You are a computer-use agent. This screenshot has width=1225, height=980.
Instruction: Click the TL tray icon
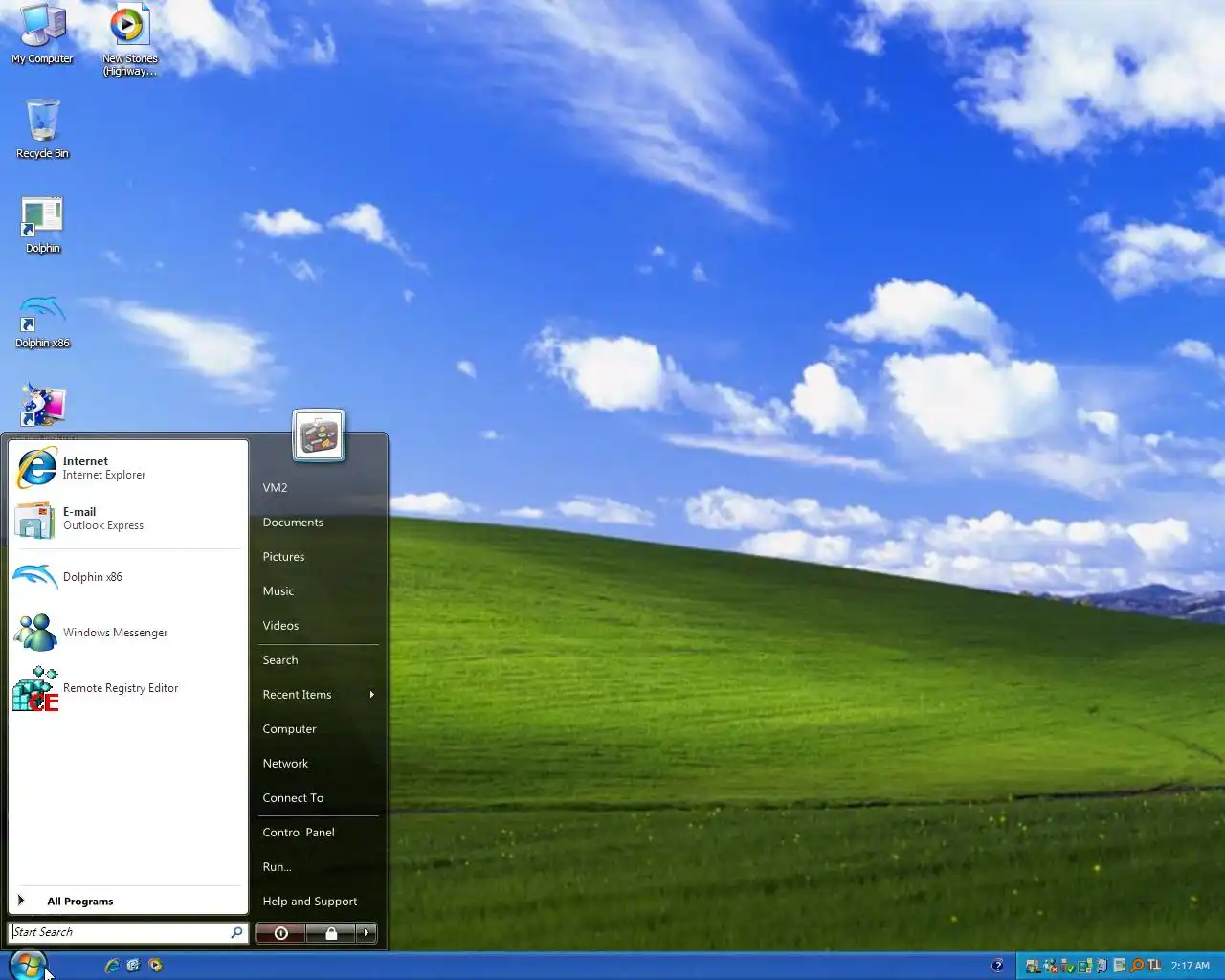(1154, 966)
